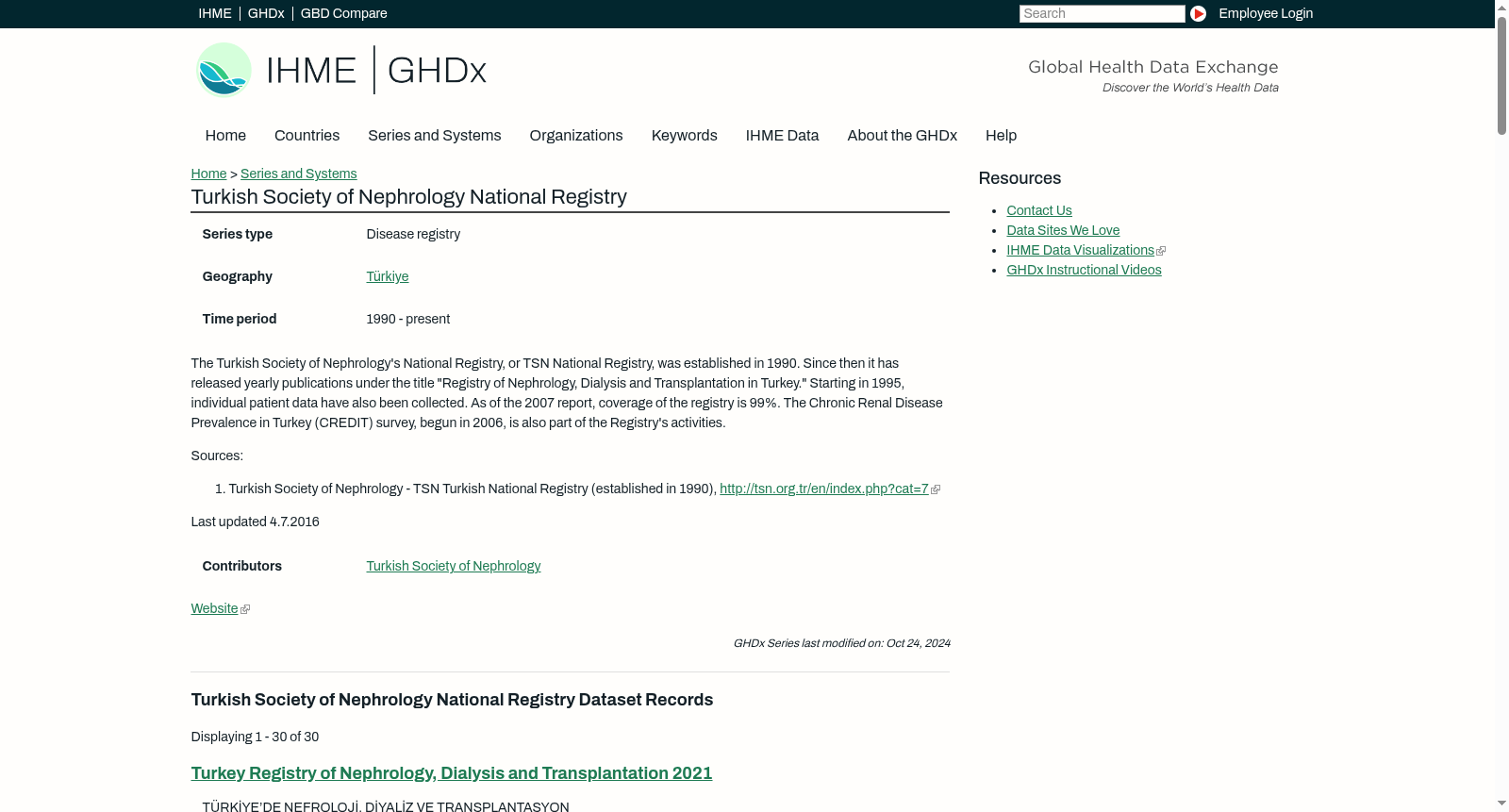The image size is (1509, 812).
Task: Open Series and Systems menu item
Action: 434,136
